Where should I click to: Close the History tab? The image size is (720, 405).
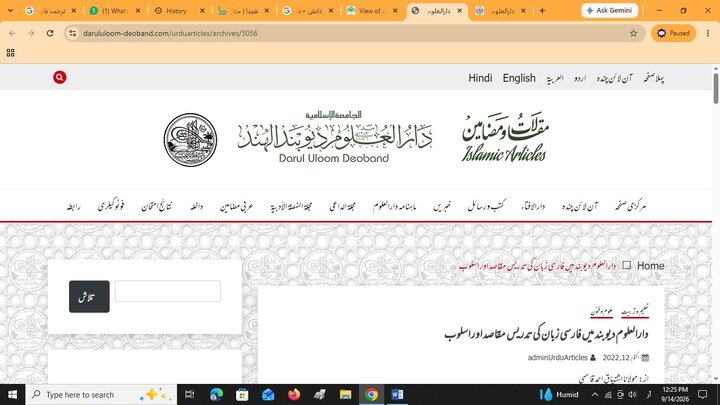coord(202,11)
